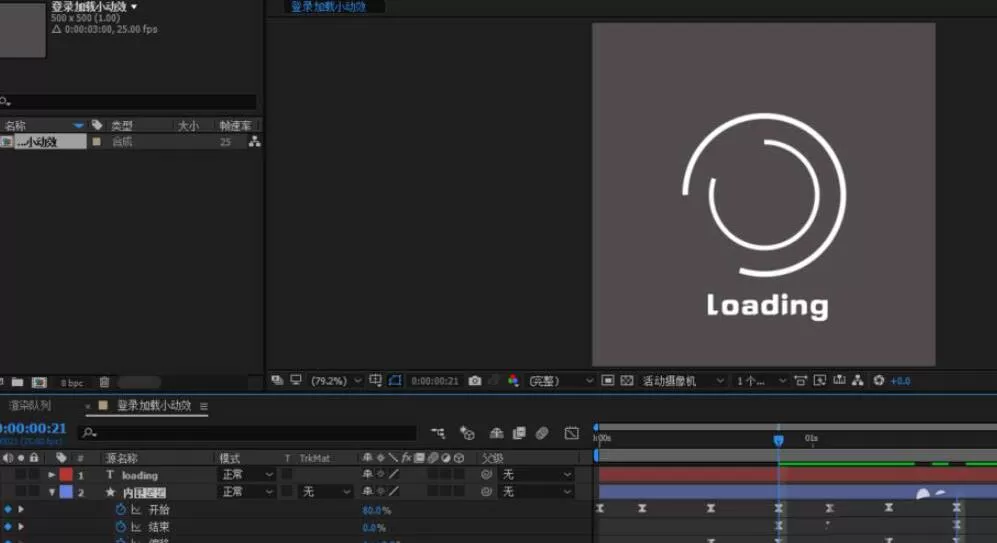Toggle hide shy layers icon in timeline
The image size is (997, 543).
(497, 433)
